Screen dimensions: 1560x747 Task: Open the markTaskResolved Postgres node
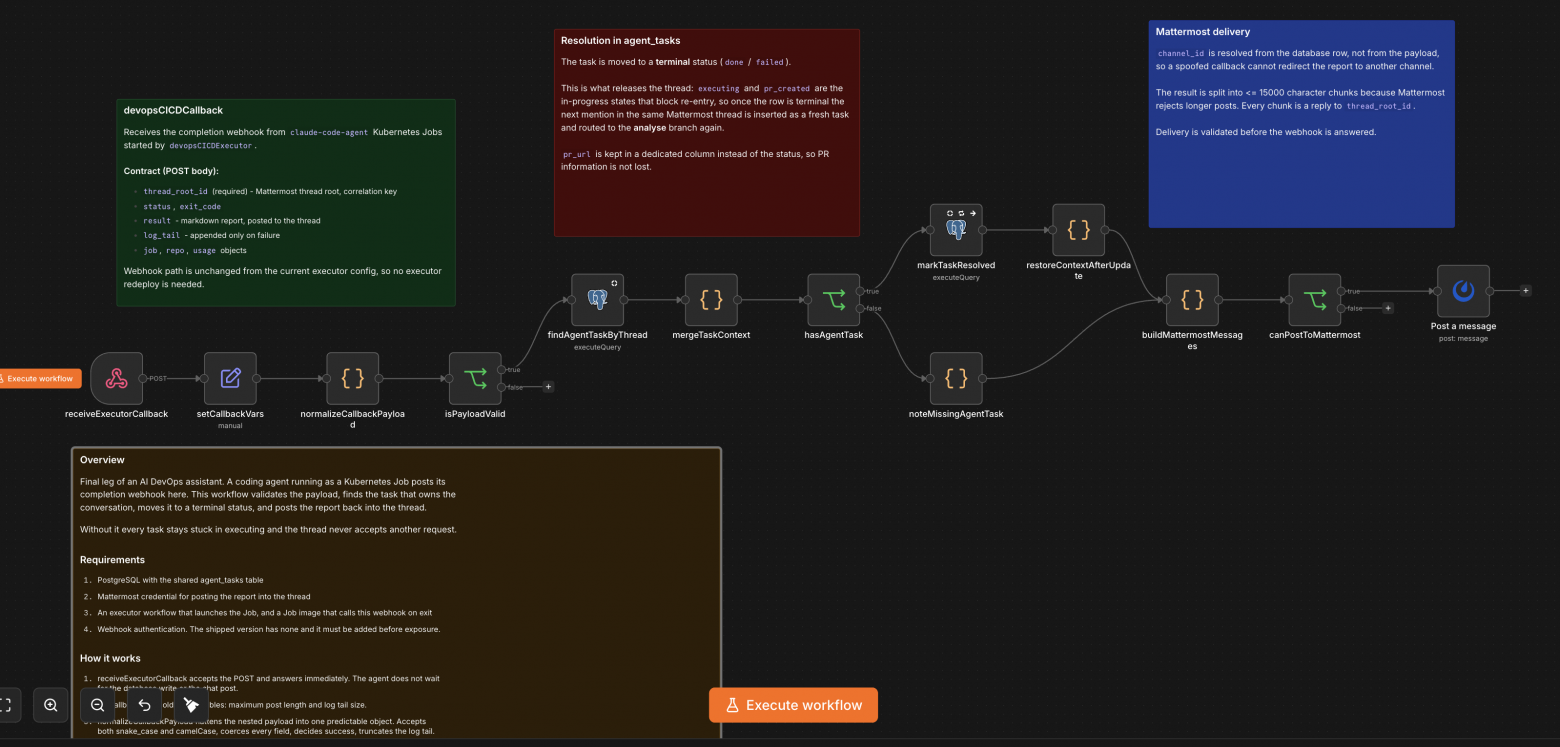956,230
